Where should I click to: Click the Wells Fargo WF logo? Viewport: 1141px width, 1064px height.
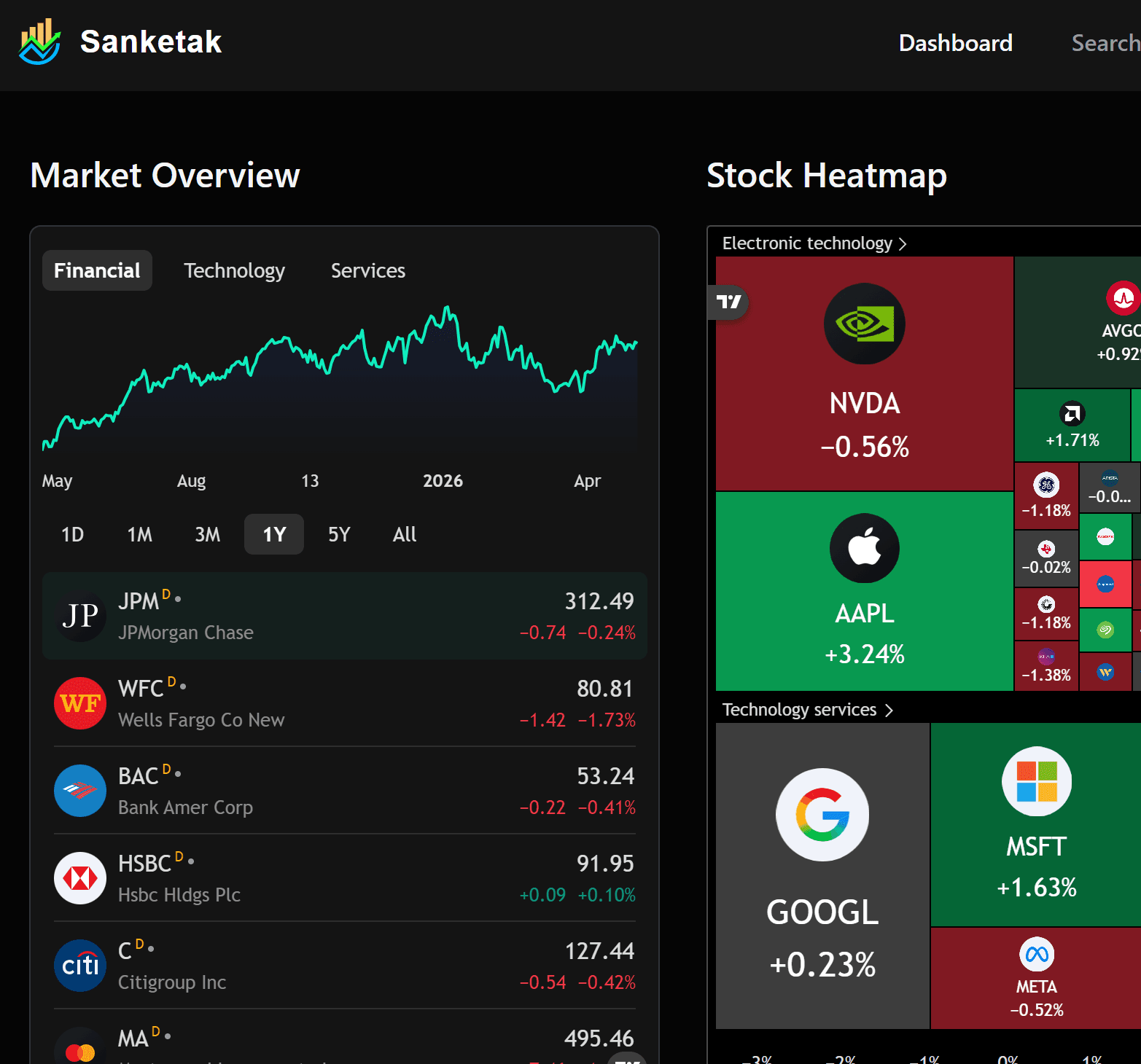80,703
